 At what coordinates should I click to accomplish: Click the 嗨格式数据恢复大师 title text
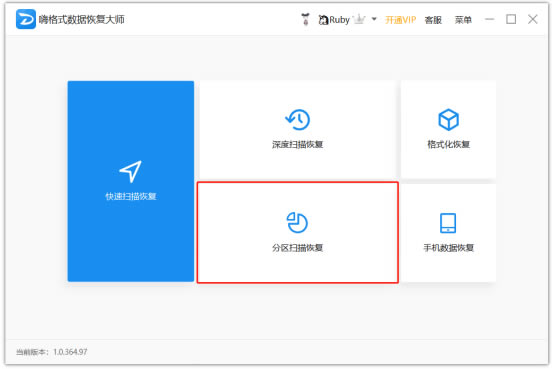82,19
